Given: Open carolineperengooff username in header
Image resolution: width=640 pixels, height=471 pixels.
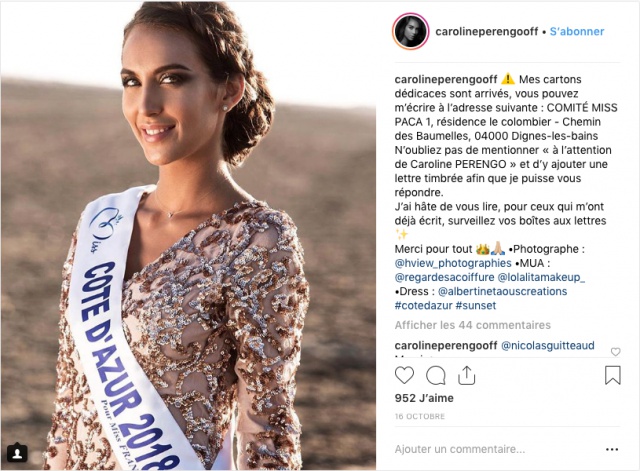Looking at the screenshot, I should (487, 31).
